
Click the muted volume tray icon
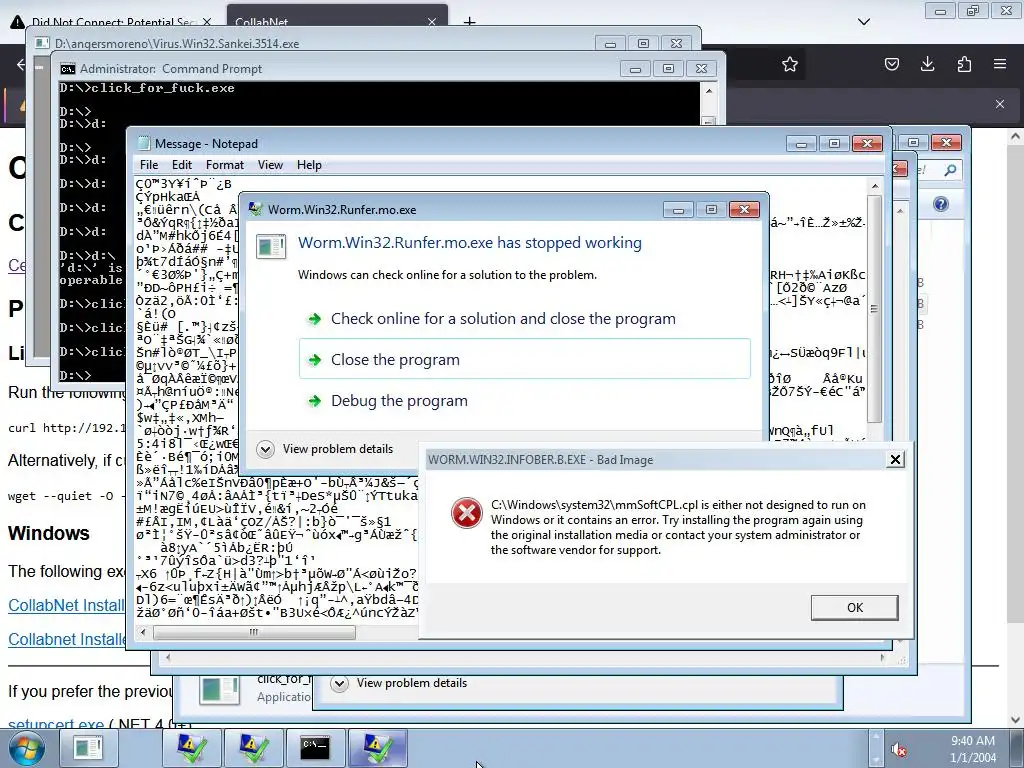899,750
